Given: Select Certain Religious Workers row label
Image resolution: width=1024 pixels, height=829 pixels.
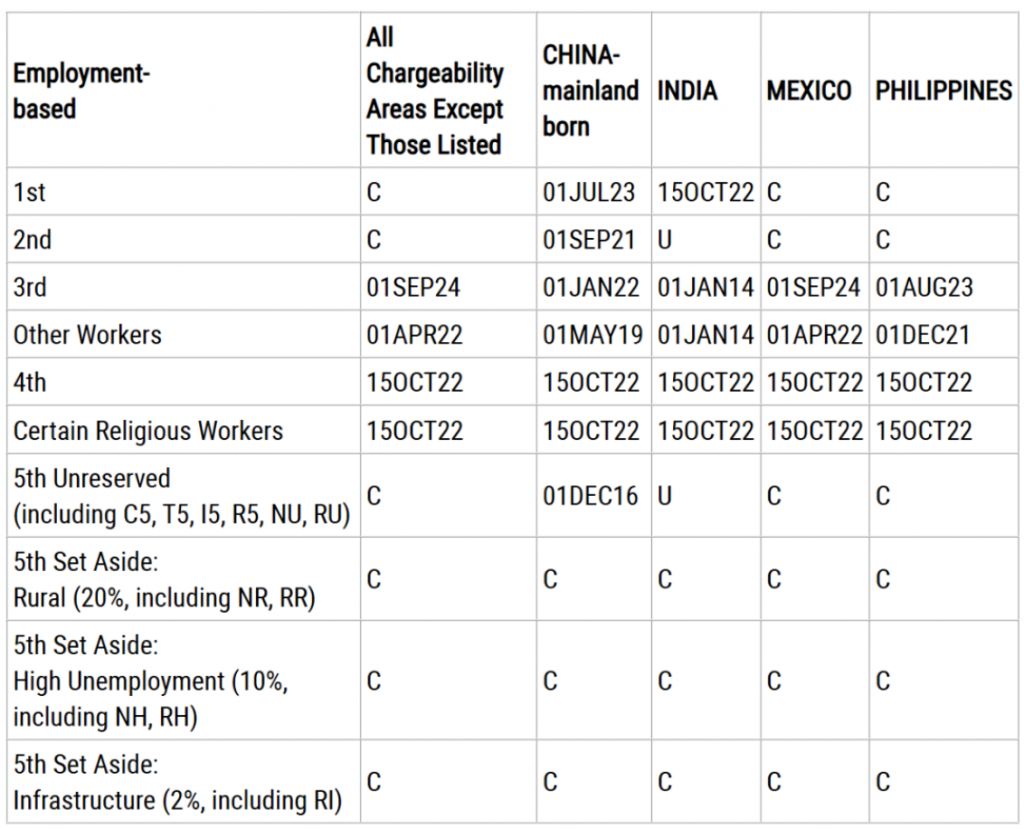Looking at the screenshot, I should pyautogui.click(x=148, y=431).
